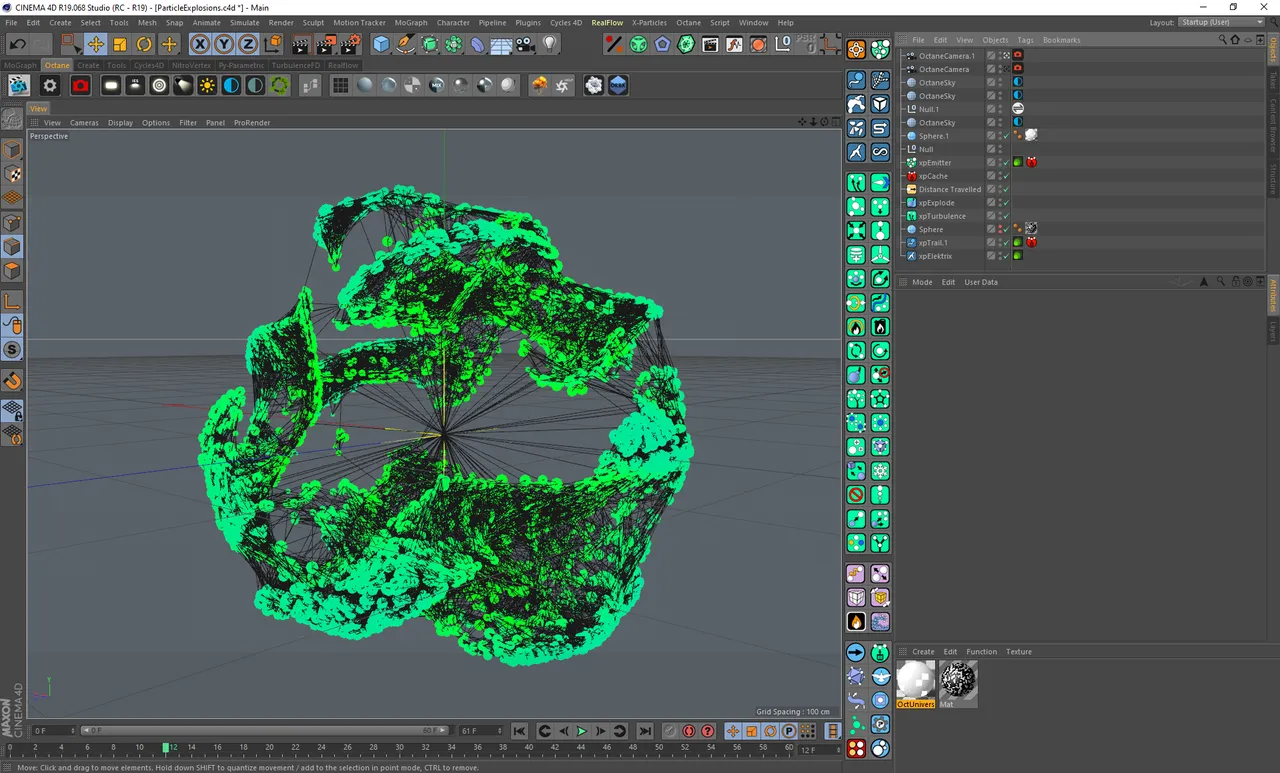Toggle X-axis lock
The image size is (1280, 773).
tap(200, 44)
